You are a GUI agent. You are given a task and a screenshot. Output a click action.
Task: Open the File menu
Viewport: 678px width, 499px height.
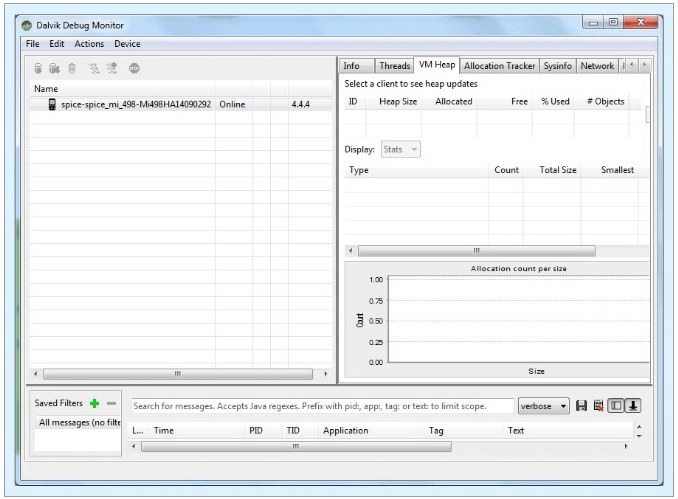[32, 44]
